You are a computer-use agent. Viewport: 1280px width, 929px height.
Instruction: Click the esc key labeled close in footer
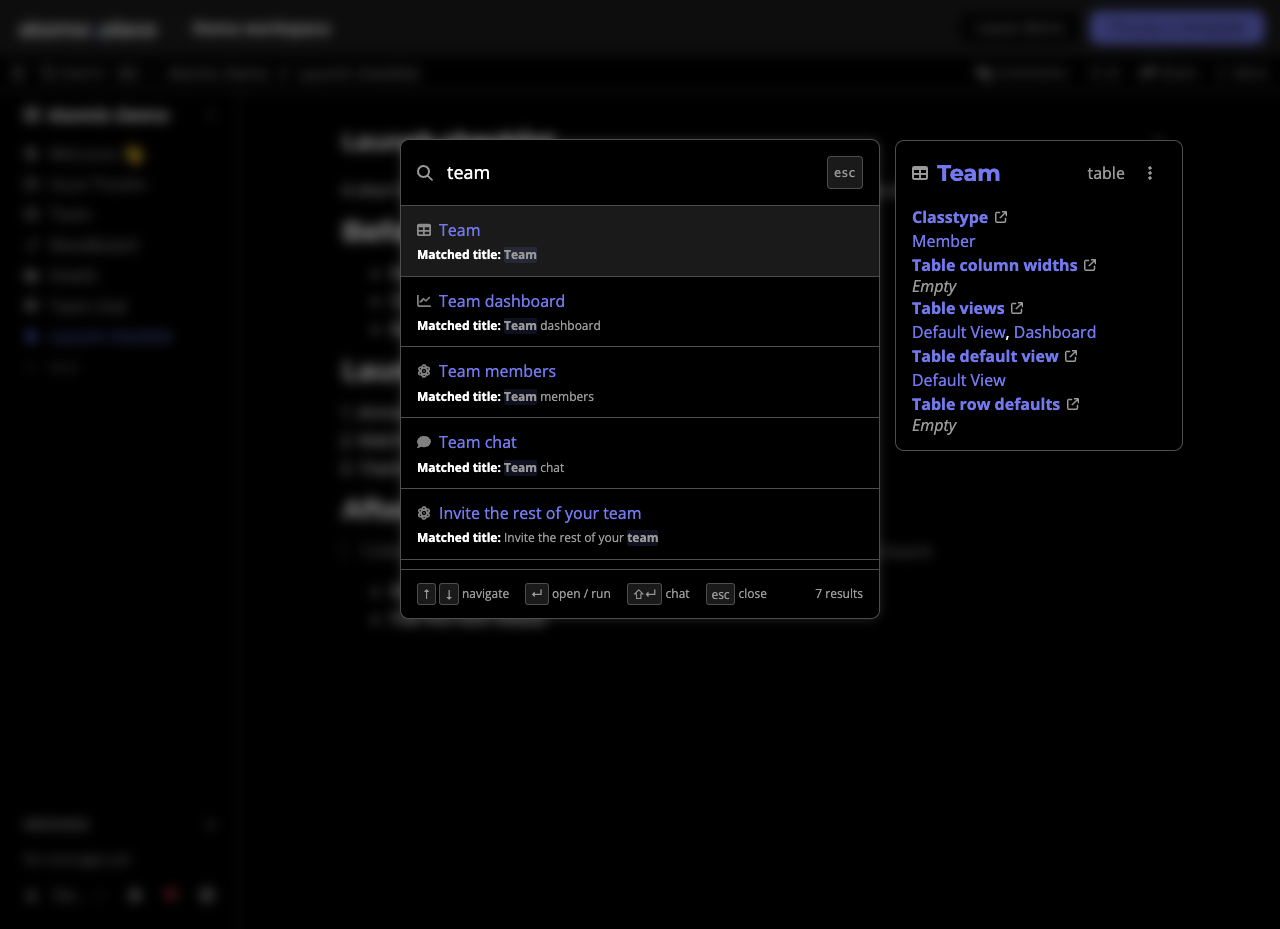720,594
